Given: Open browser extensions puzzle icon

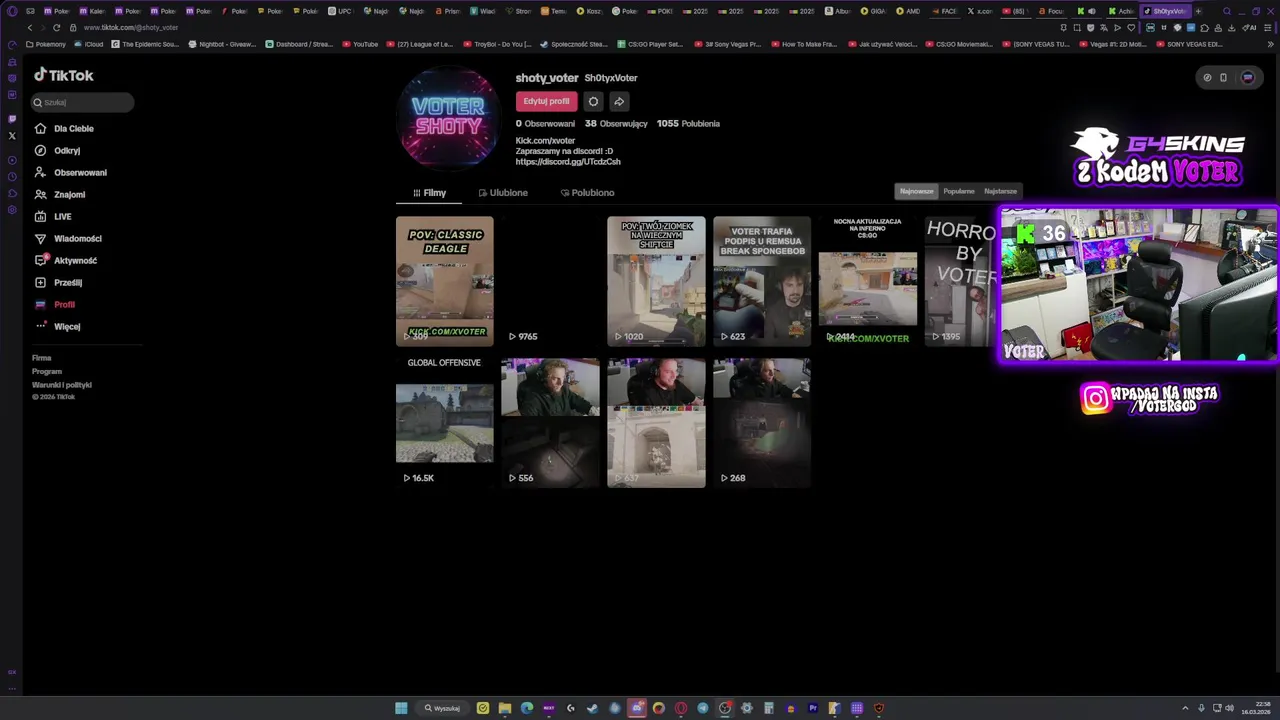Looking at the screenshot, I should [x=1204, y=27].
